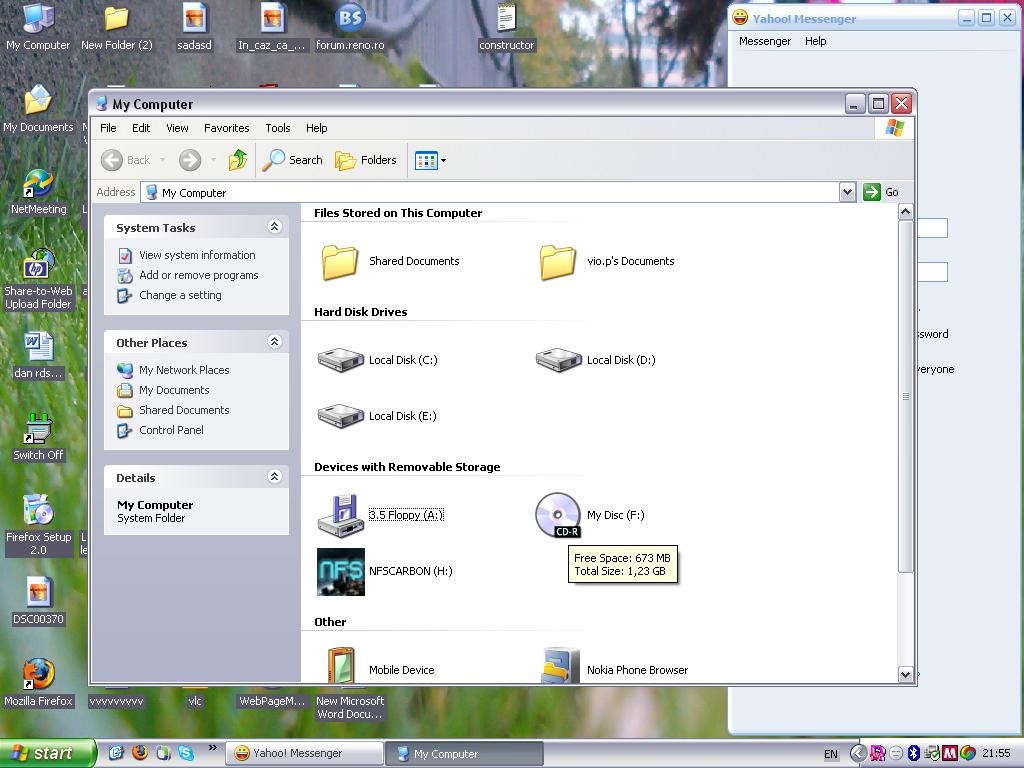Click the Forward arrow toolbar button
Image resolution: width=1024 pixels, height=768 pixels.
click(190, 160)
